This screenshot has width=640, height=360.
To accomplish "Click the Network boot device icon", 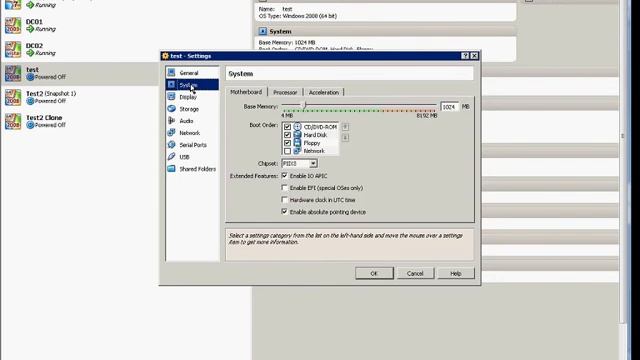I will (x=297, y=151).
